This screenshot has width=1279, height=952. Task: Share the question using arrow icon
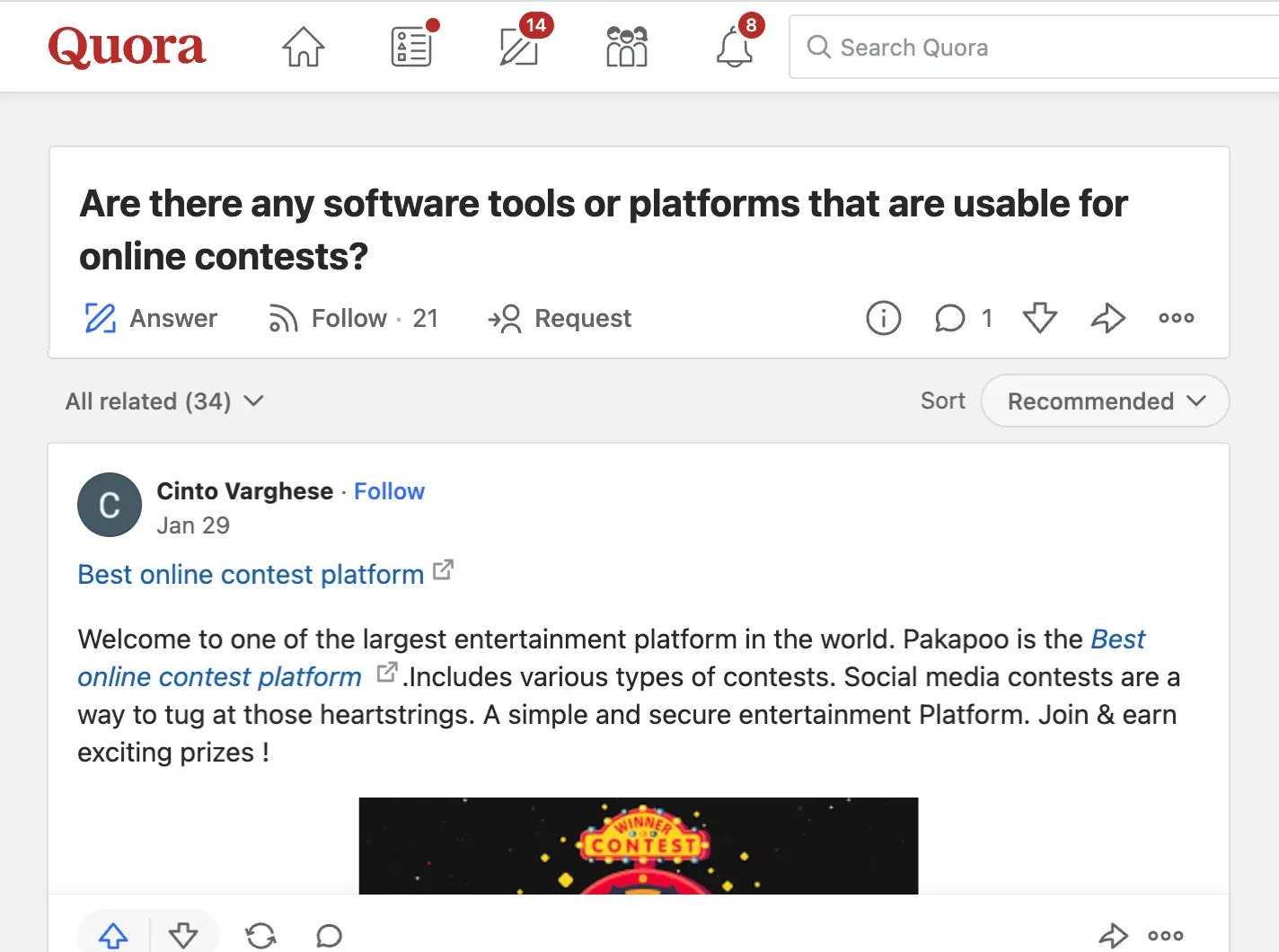[1108, 318]
